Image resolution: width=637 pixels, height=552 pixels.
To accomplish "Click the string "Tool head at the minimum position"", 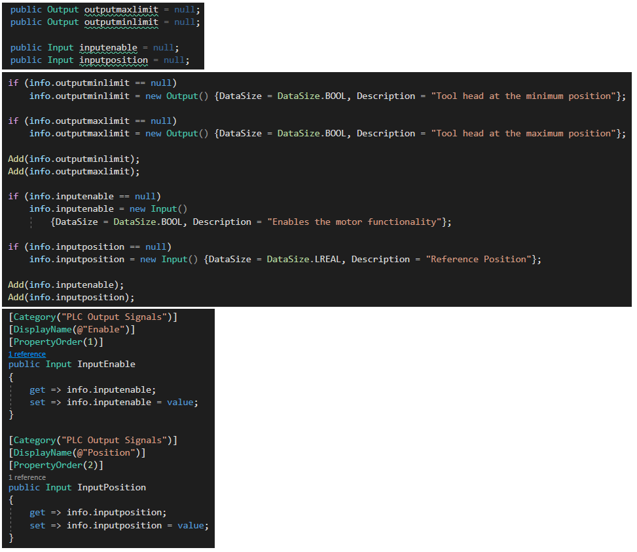I will (x=524, y=96).
